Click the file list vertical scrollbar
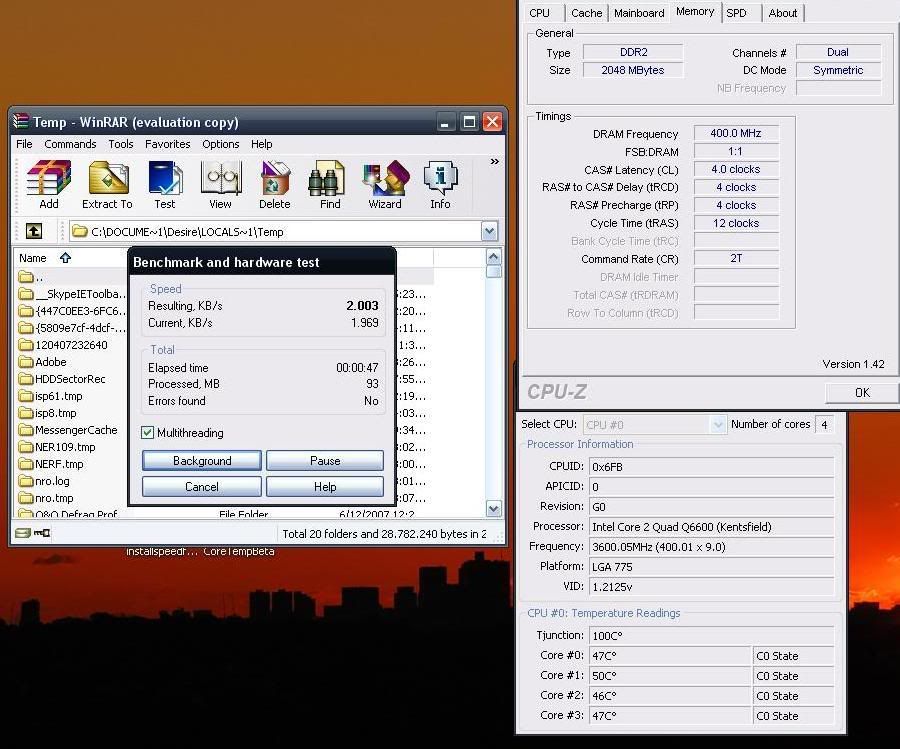This screenshot has width=900, height=749. 493,390
